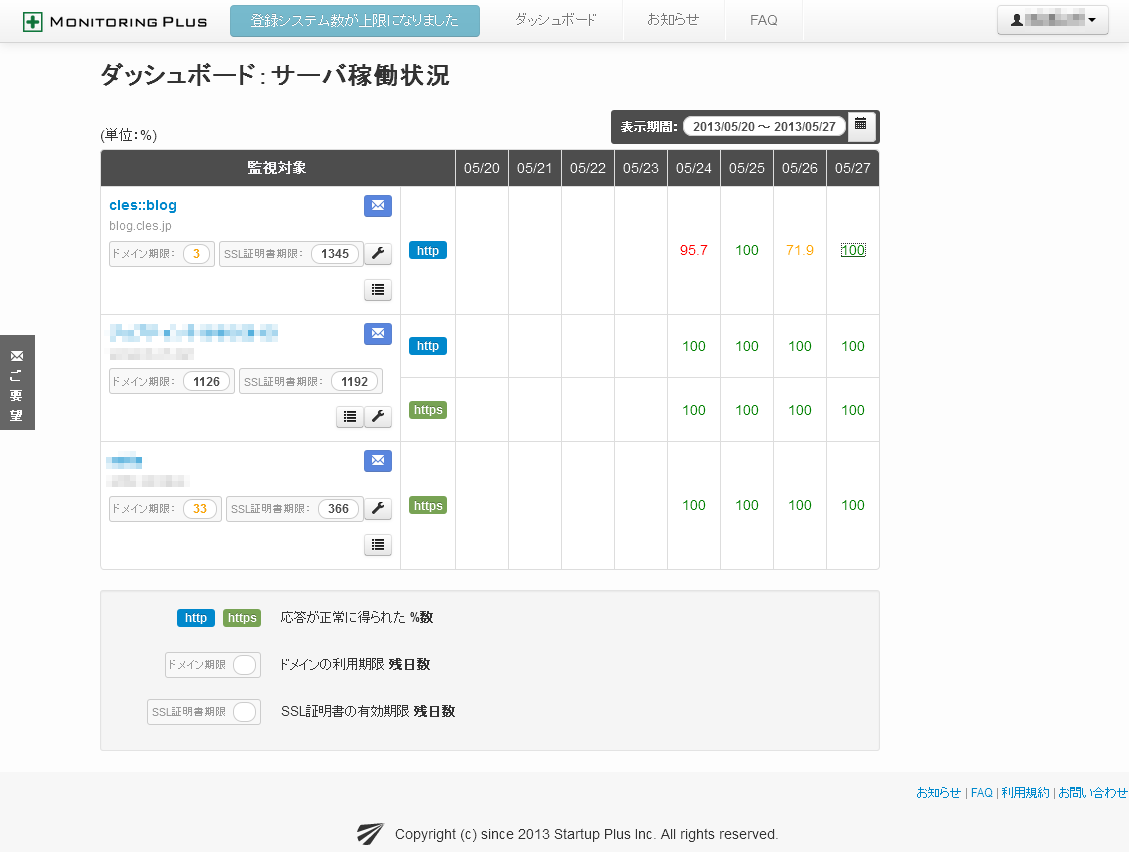Click the mail icon for cles::blog

(x=377, y=206)
